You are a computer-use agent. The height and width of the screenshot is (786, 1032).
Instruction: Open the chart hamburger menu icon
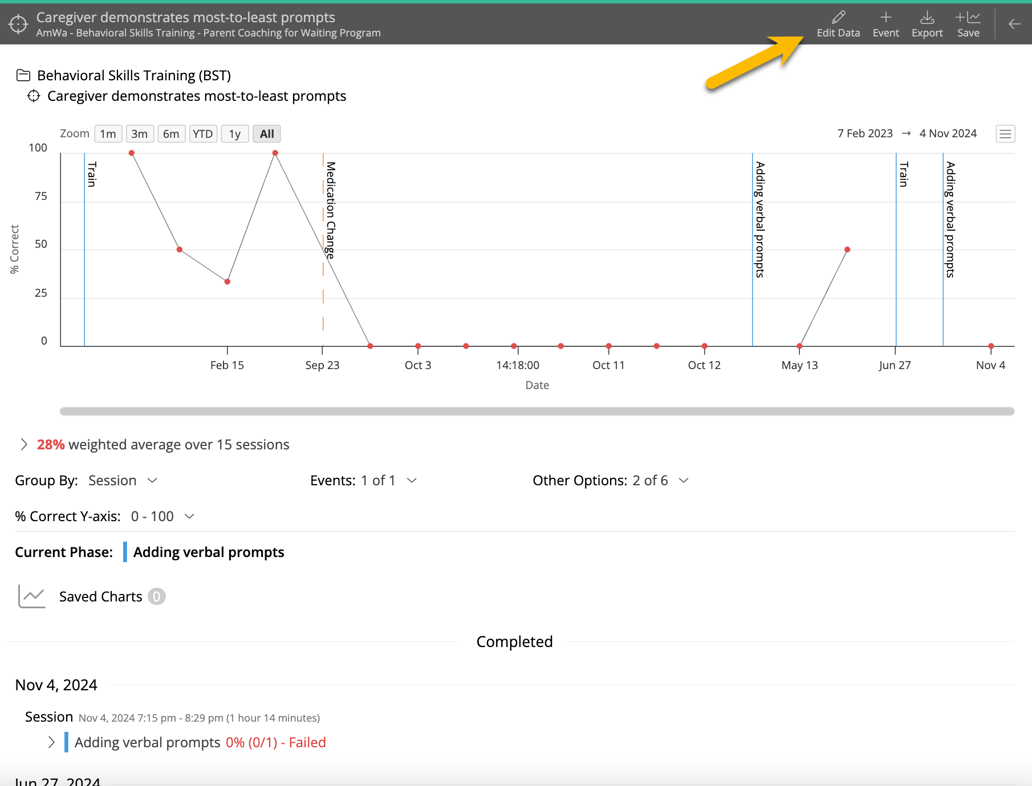(x=1005, y=132)
